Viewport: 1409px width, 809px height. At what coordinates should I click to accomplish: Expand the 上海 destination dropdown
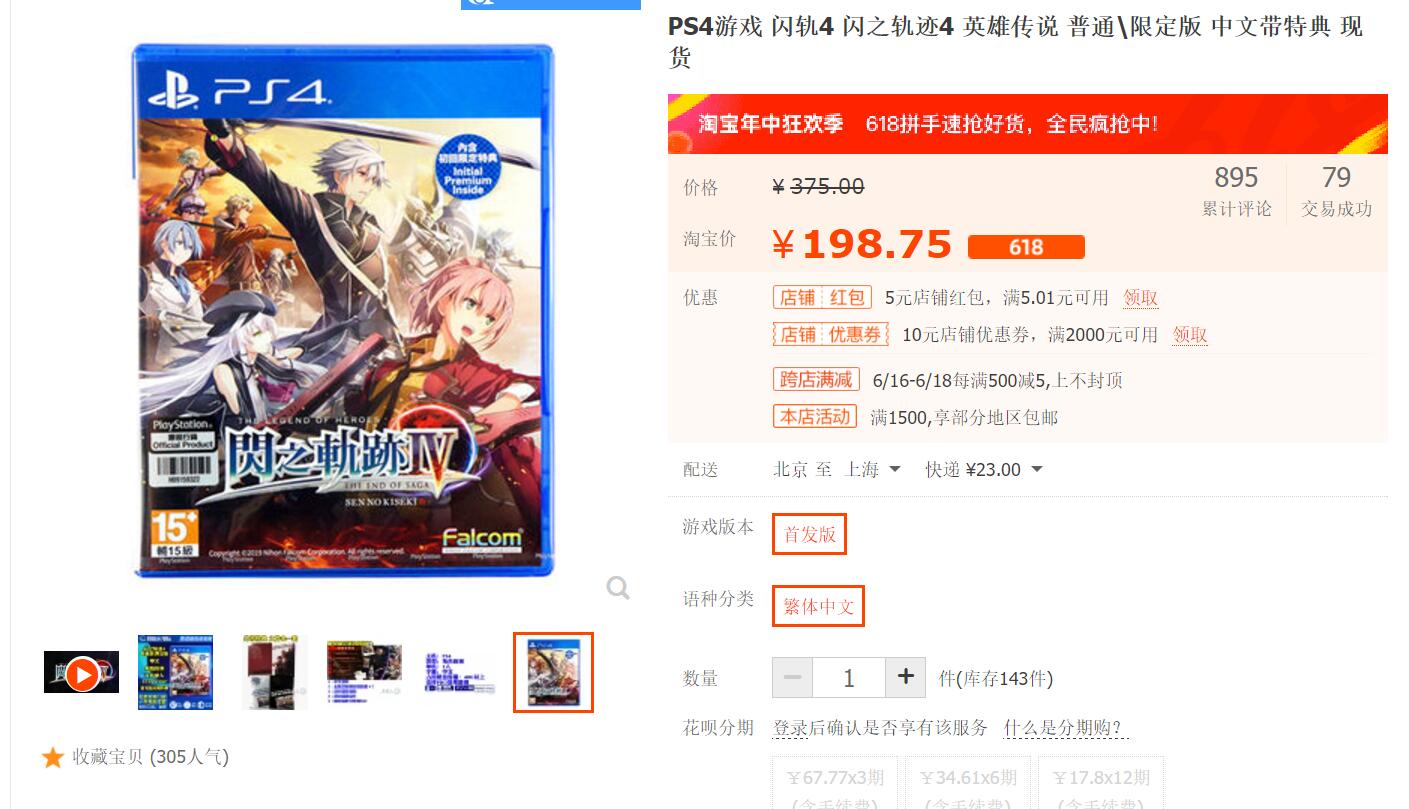click(873, 469)
